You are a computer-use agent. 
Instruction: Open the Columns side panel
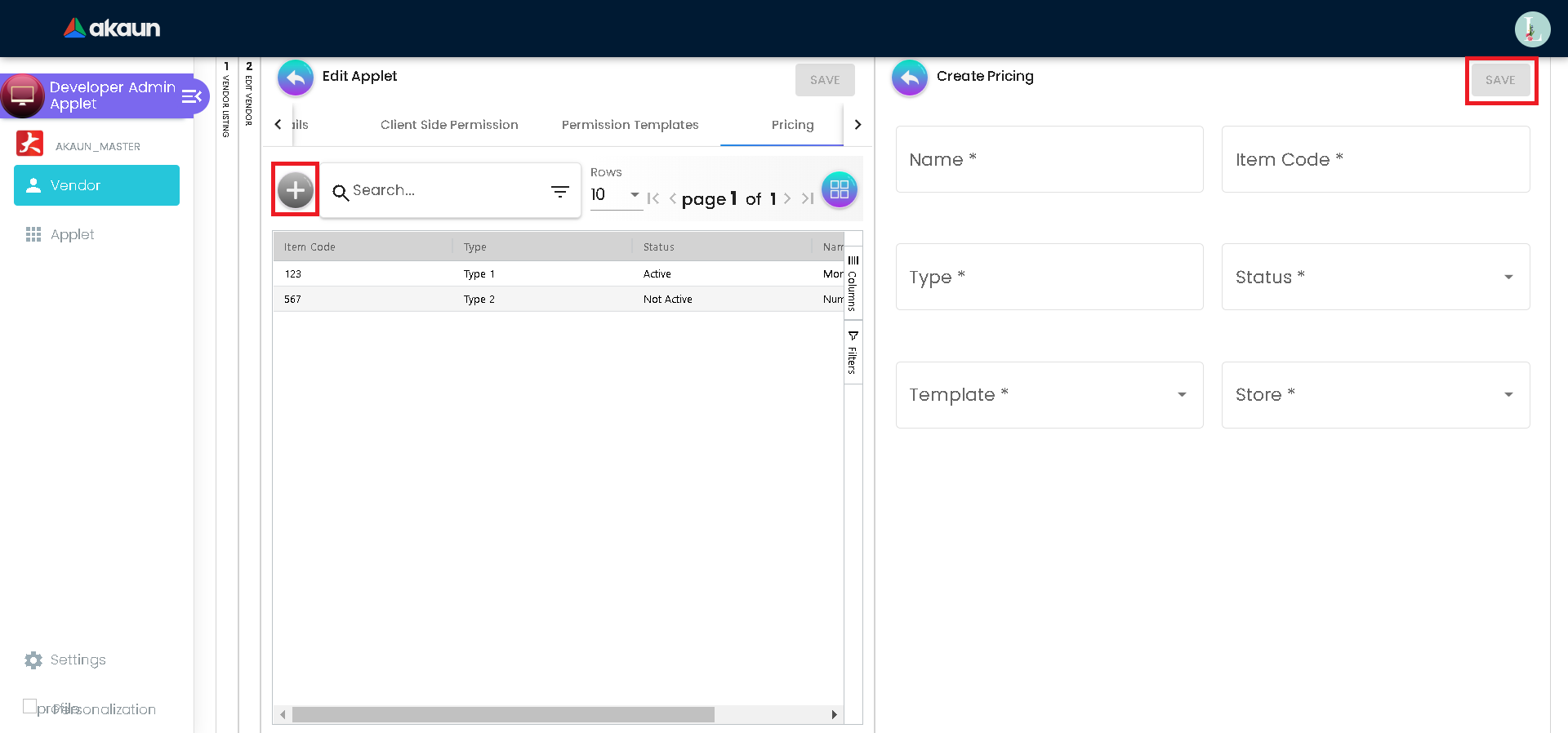pyautogui.click(x=853, y=282)
